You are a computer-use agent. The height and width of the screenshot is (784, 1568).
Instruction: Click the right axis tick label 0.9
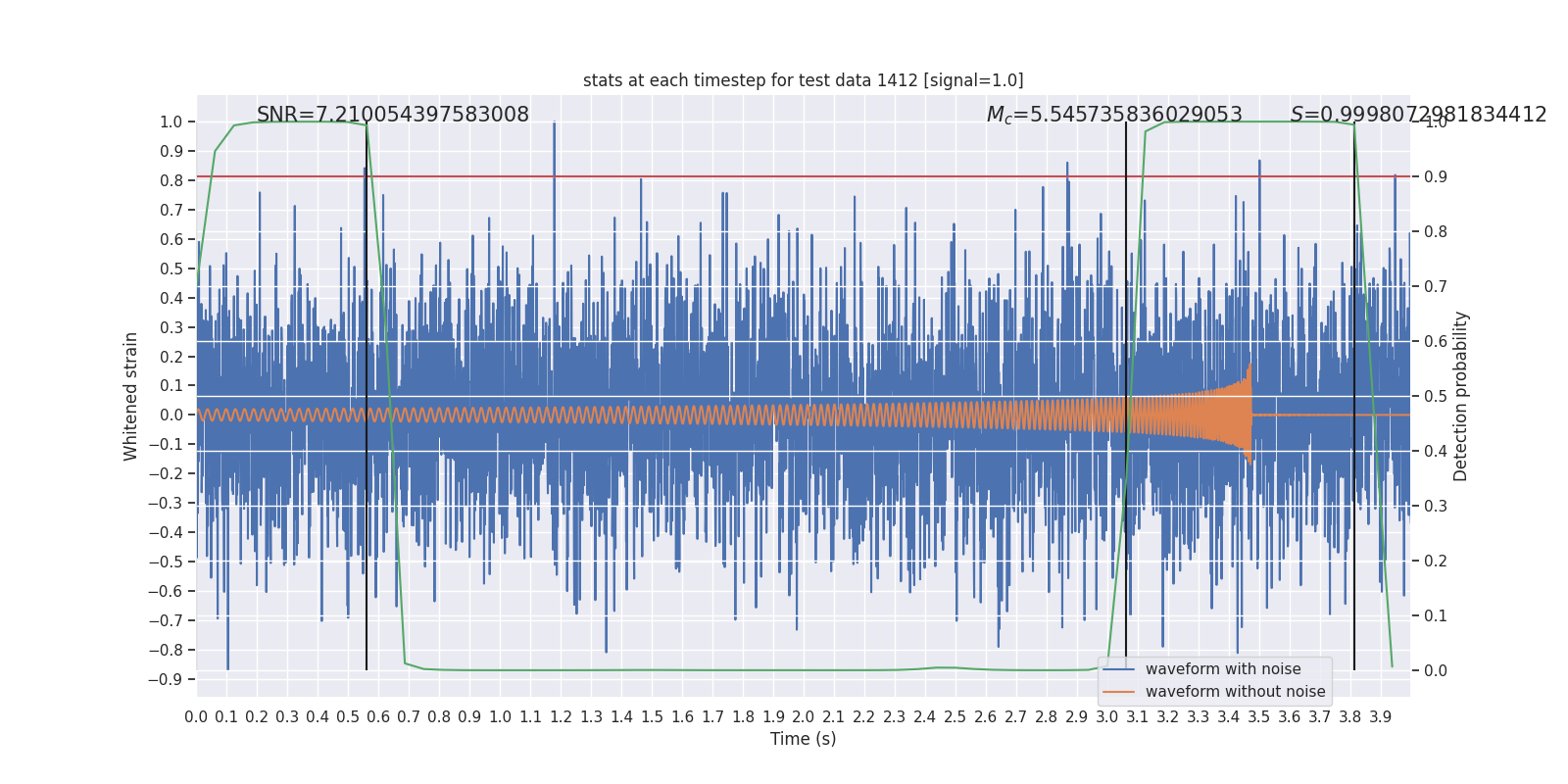click(1436, 177)
